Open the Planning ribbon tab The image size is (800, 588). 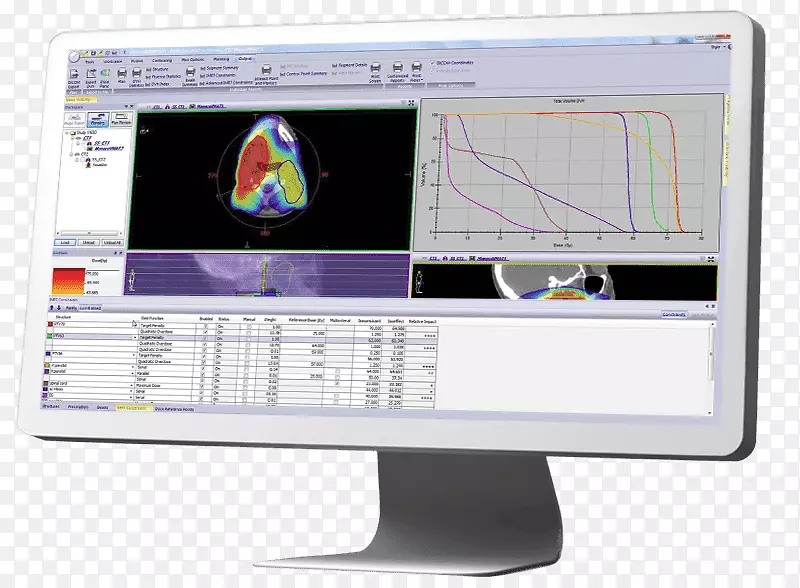click(221, 59)
